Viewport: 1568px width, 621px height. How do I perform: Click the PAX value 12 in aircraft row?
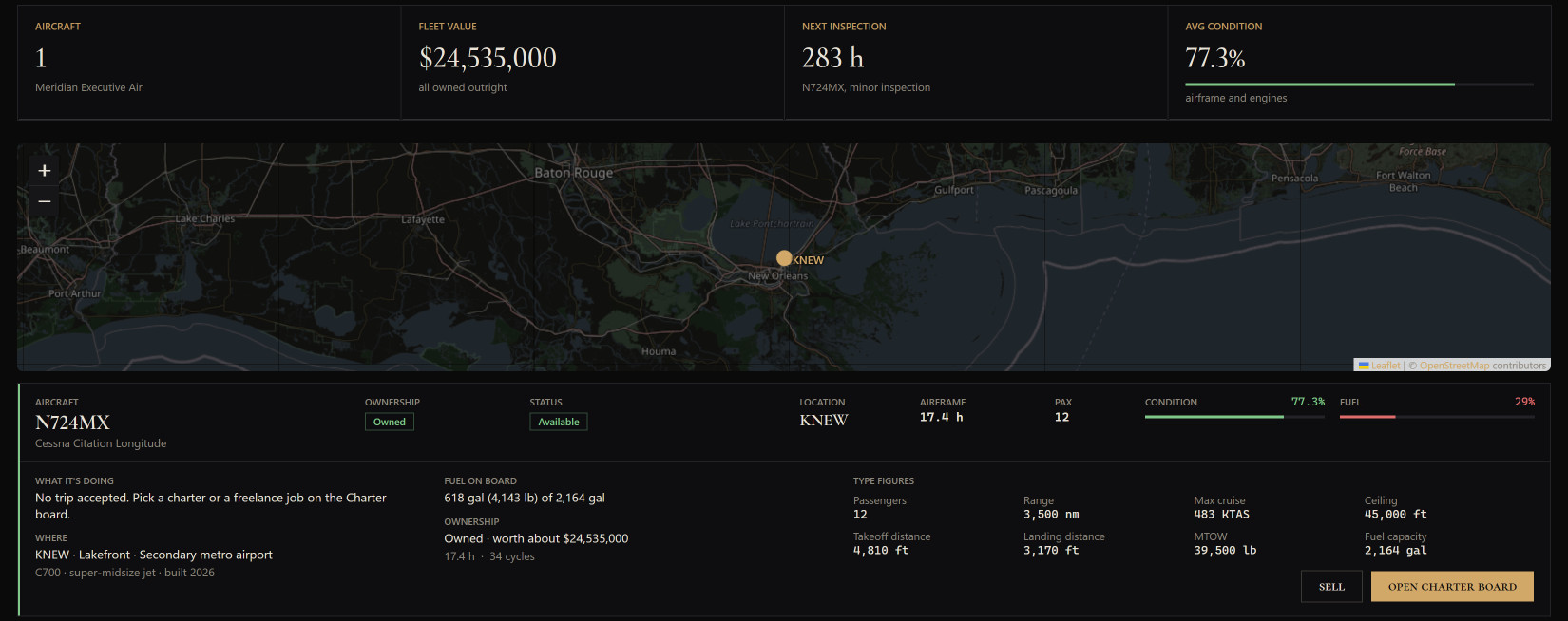(1061, 417)
